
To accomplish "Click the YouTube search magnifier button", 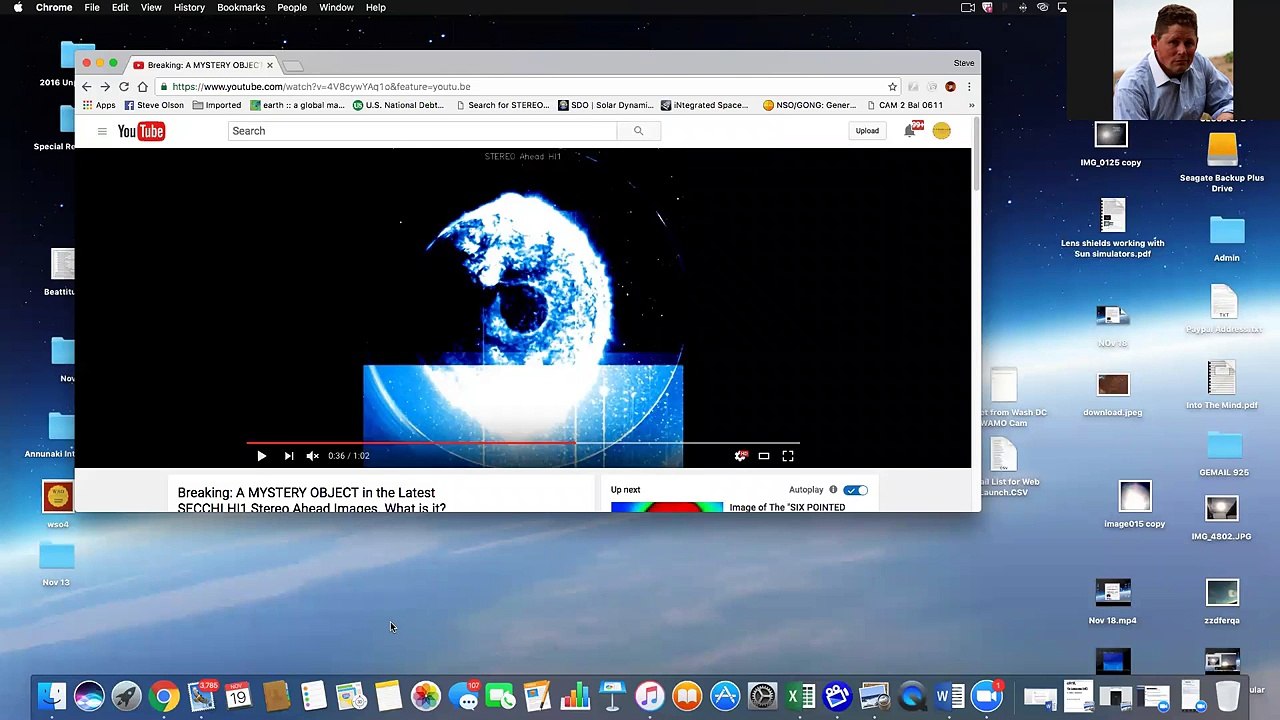I will [638, 131].
